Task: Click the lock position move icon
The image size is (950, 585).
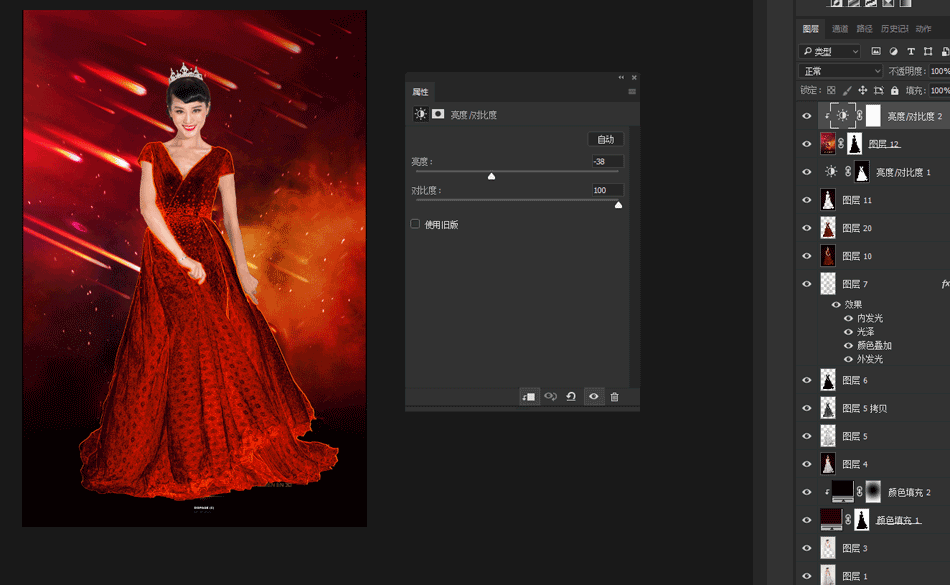Action: pyautogui.click(x=862, y=90)
